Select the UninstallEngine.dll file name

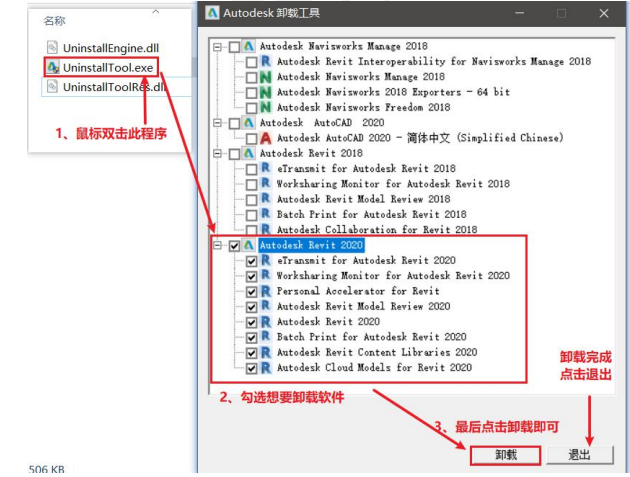coord(111,48)
